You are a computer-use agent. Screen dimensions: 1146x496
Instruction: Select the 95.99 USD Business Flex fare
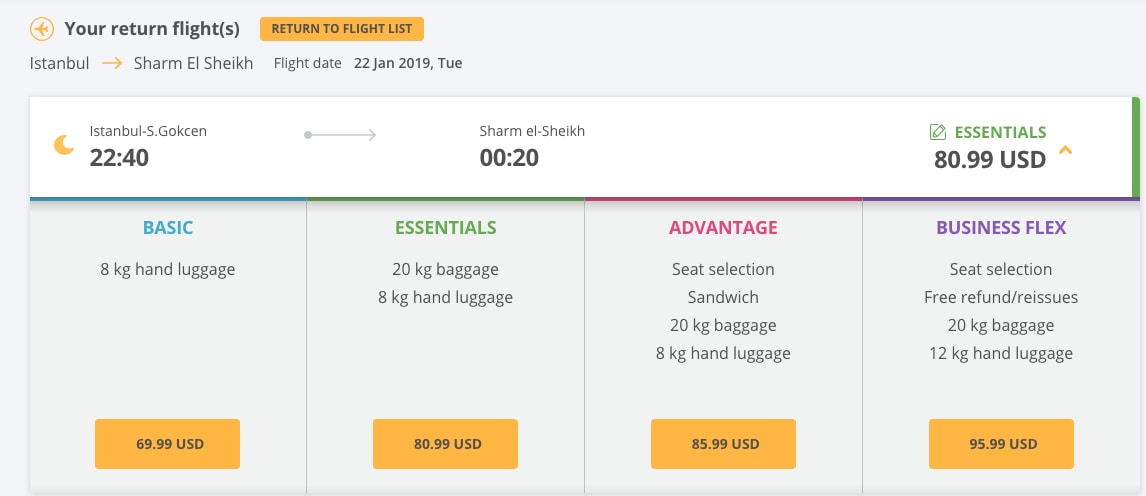click(x=1001, y=443)
